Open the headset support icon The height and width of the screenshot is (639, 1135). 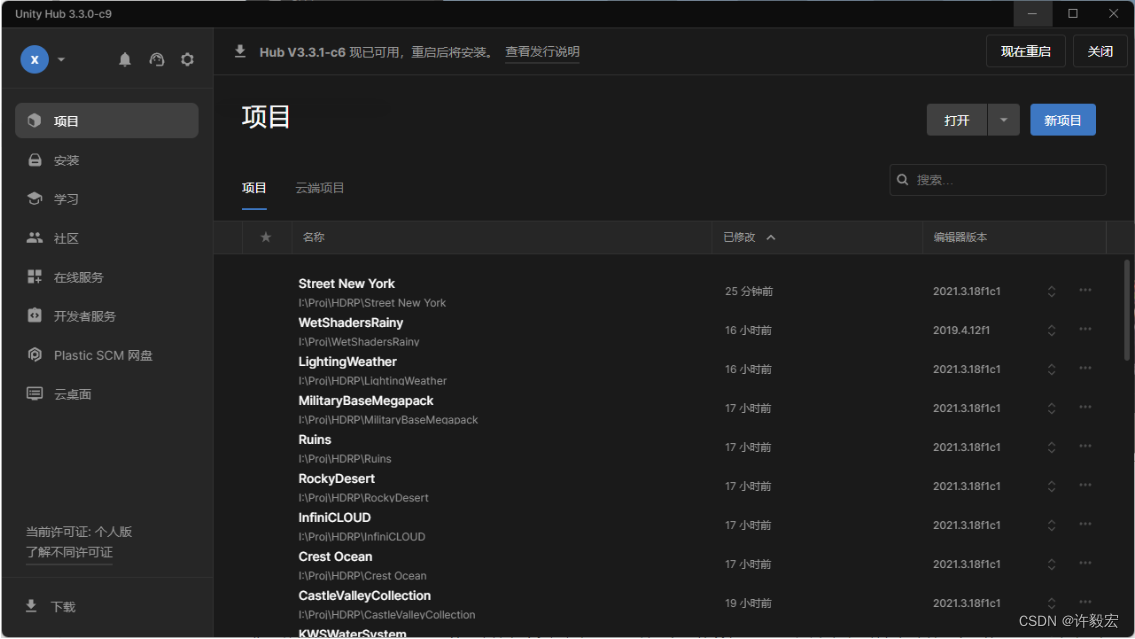pos(156,59)
